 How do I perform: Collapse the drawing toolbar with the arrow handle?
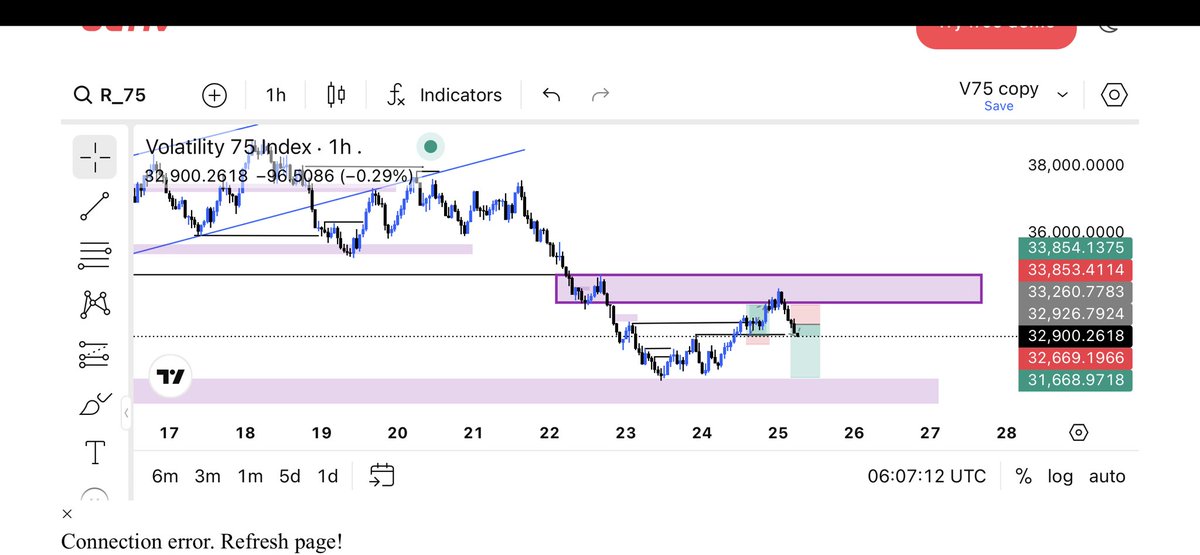(x=127, y=413)
